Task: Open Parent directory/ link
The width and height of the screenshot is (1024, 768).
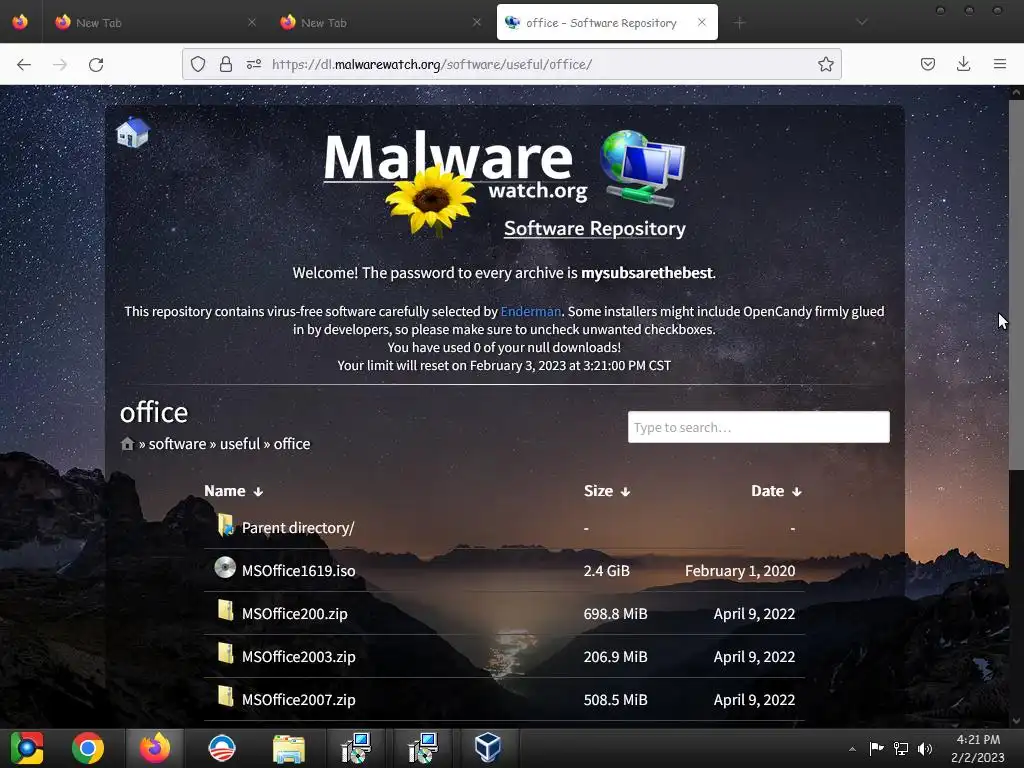Action: tap(298, 528)
